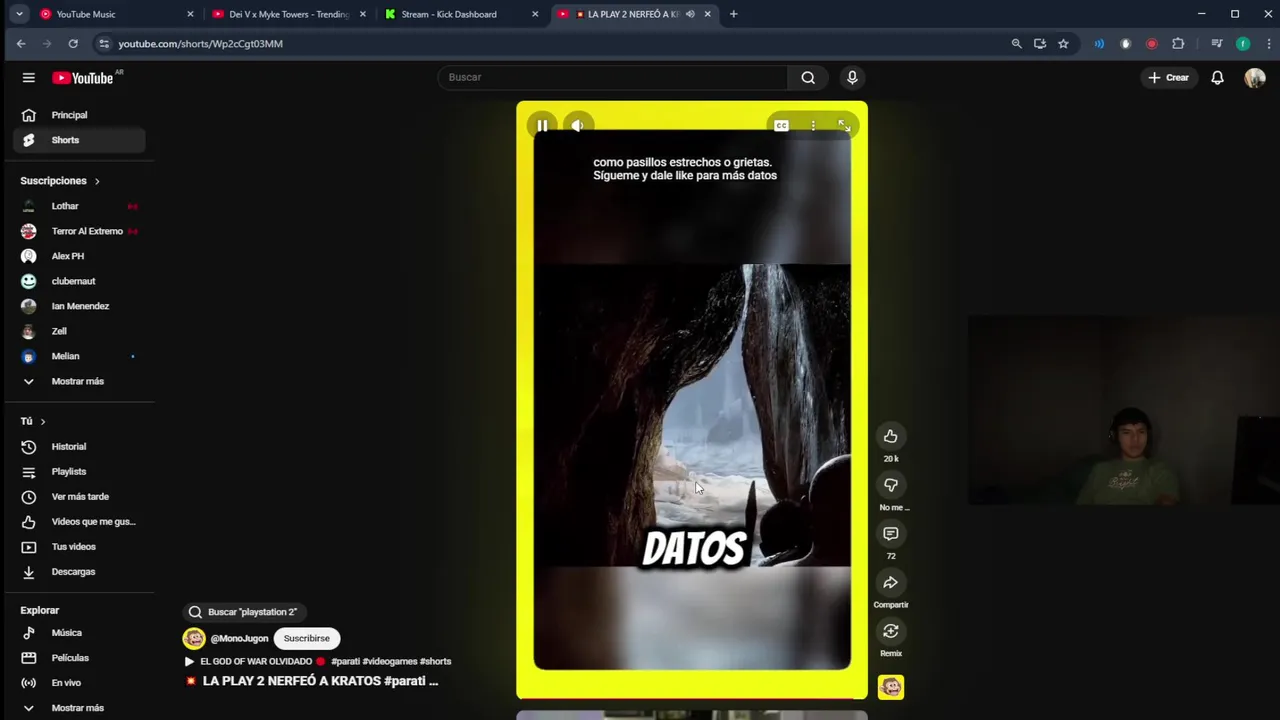Expand the Tú section arrow
Screen dimensions: 1280x720
coord(43,422)
